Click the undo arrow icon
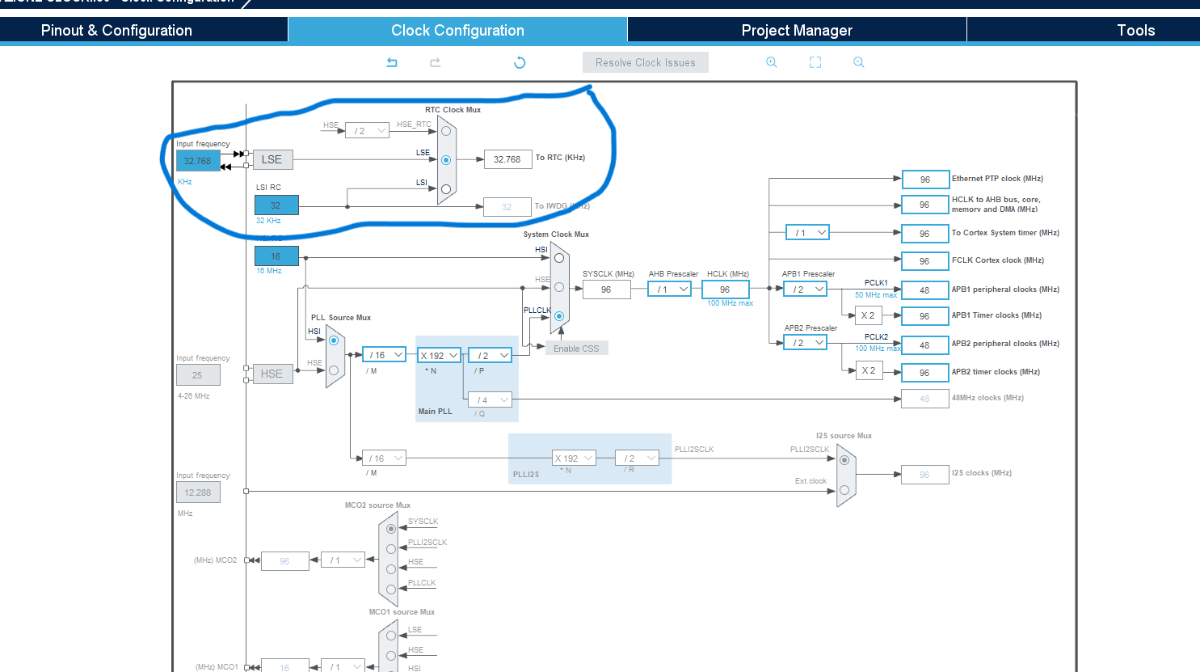 [392, 62]
